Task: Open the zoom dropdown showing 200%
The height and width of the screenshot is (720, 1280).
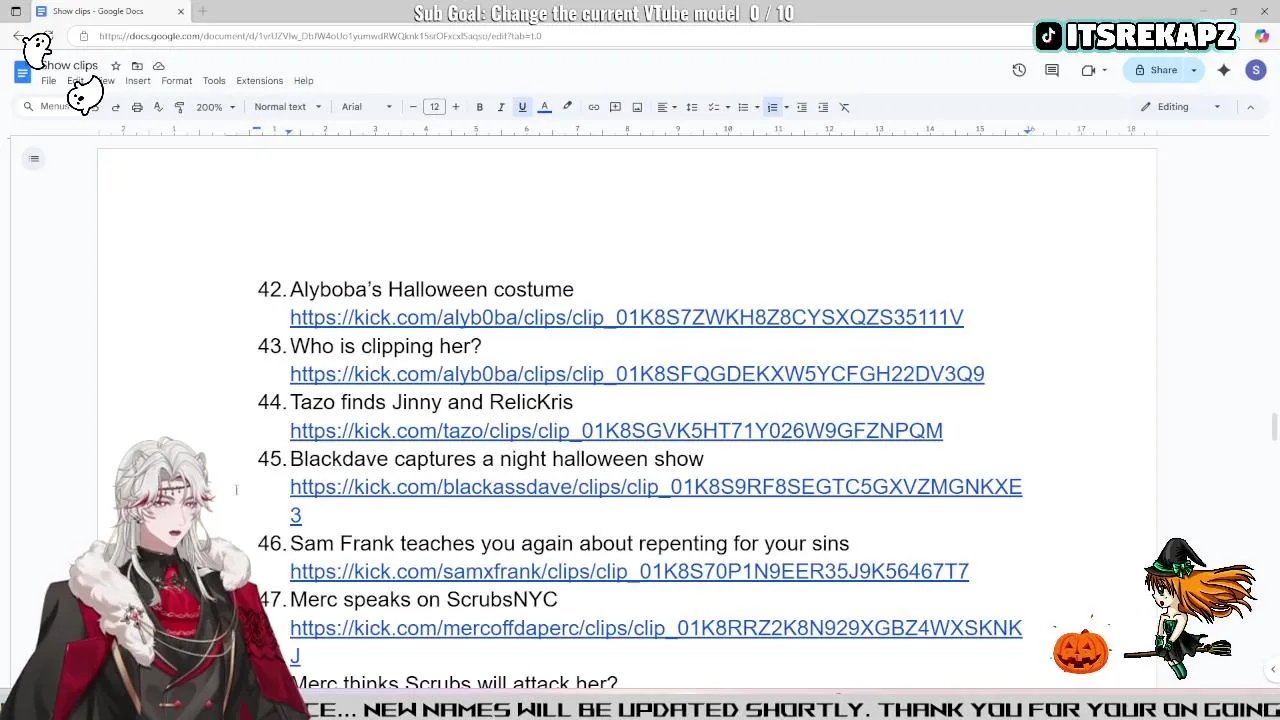Action: (216, 107)
